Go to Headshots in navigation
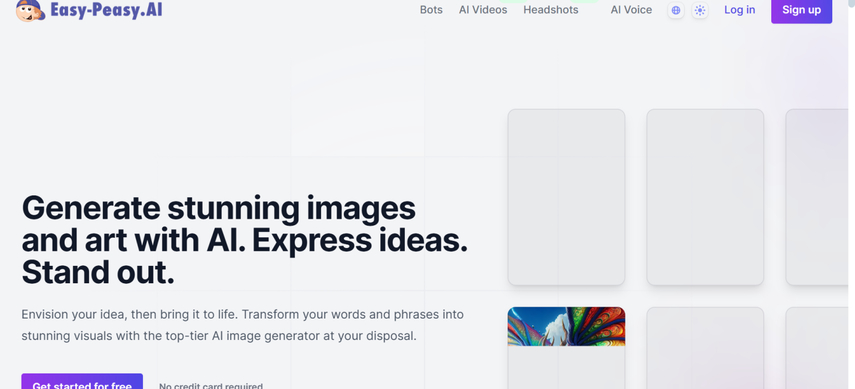 pyautogui.click(x=551, y=10)
